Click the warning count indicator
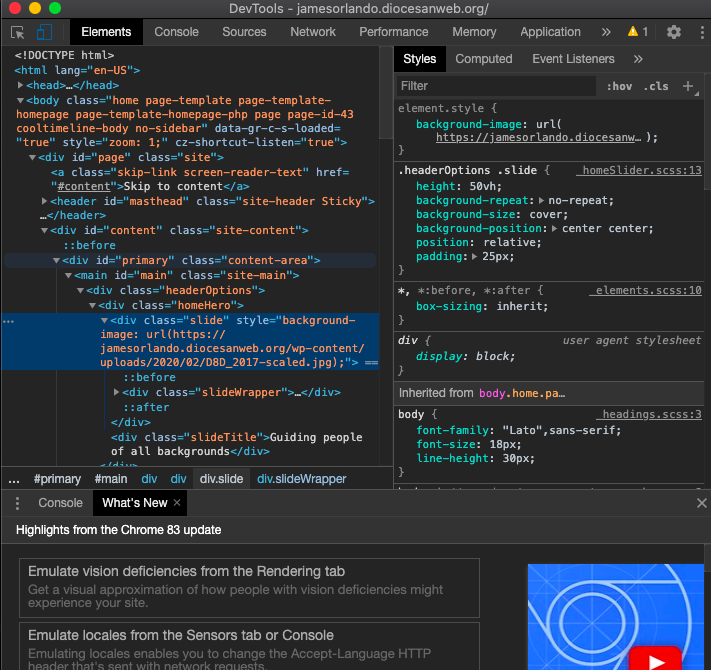The height and width of the screenshot is (670, 711). click(638, 32)
